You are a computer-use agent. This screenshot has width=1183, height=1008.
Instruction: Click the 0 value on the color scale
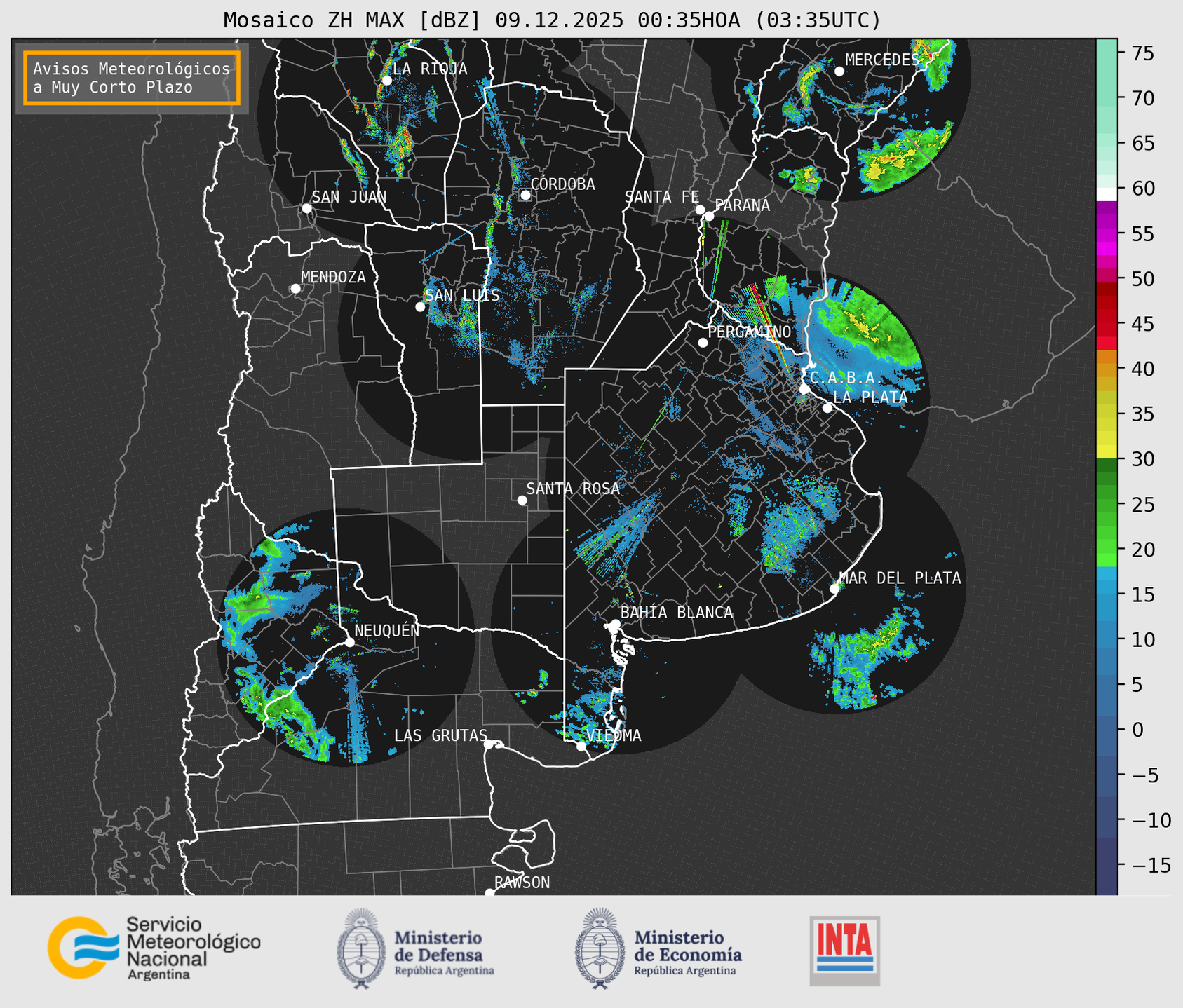point(1137,730)
